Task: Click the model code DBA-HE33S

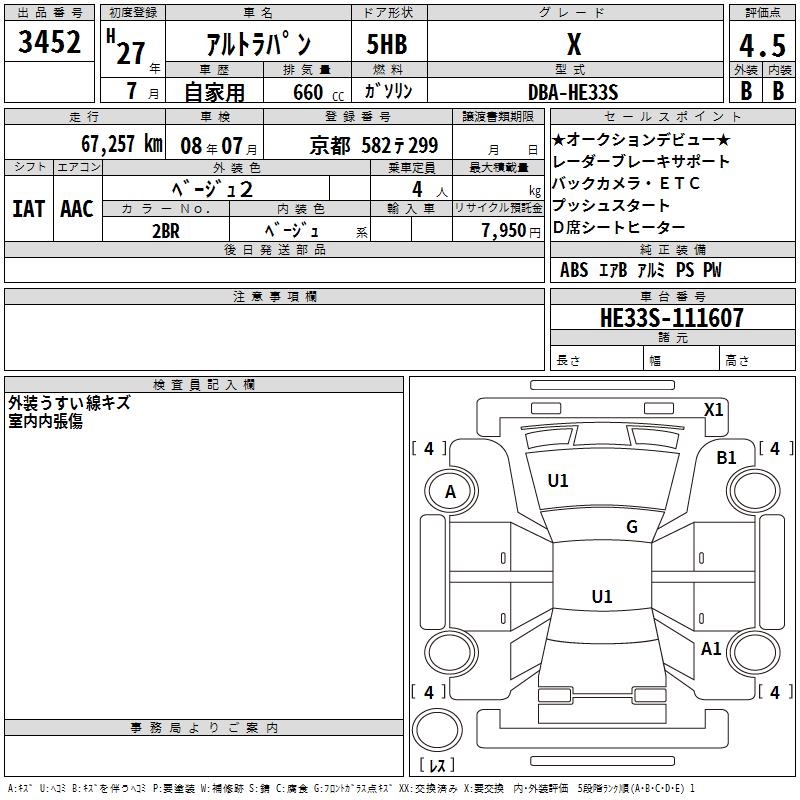Action: 573,92
